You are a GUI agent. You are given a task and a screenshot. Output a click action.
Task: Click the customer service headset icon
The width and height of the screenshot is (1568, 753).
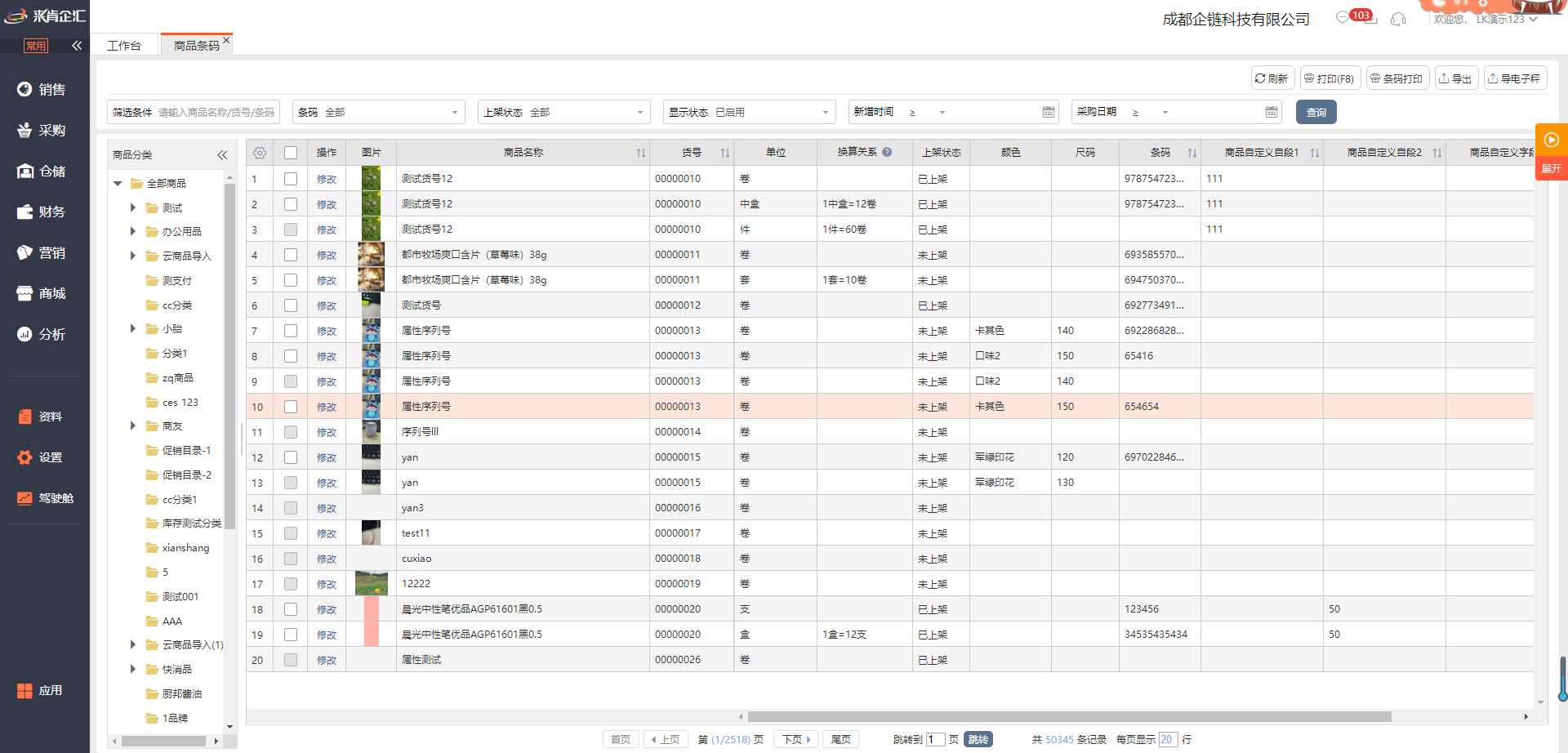coord(1398,20)
